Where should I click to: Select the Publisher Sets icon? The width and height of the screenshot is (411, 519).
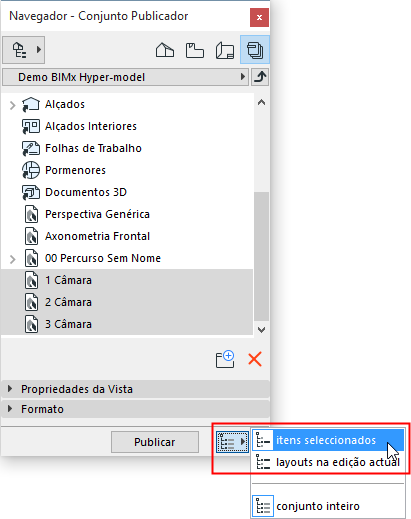coord(255,50)
